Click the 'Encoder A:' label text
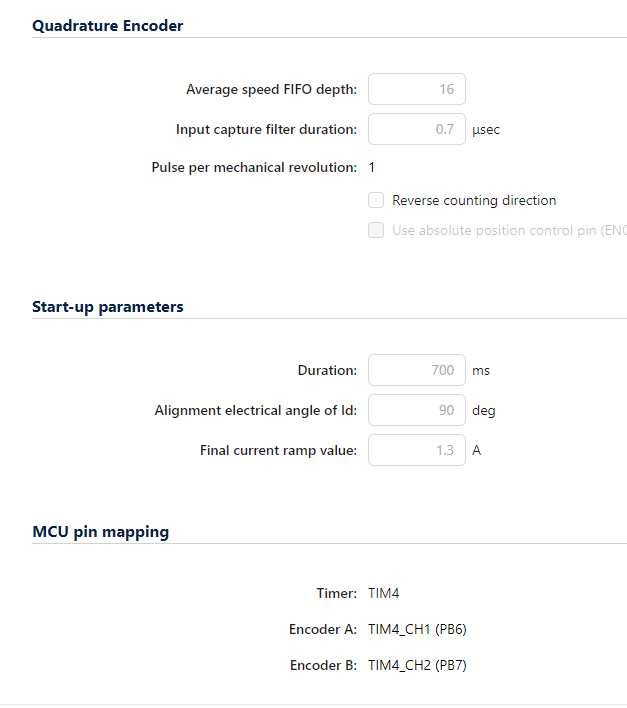The height and width of the screenshot is (708, 627). (323, 629)
